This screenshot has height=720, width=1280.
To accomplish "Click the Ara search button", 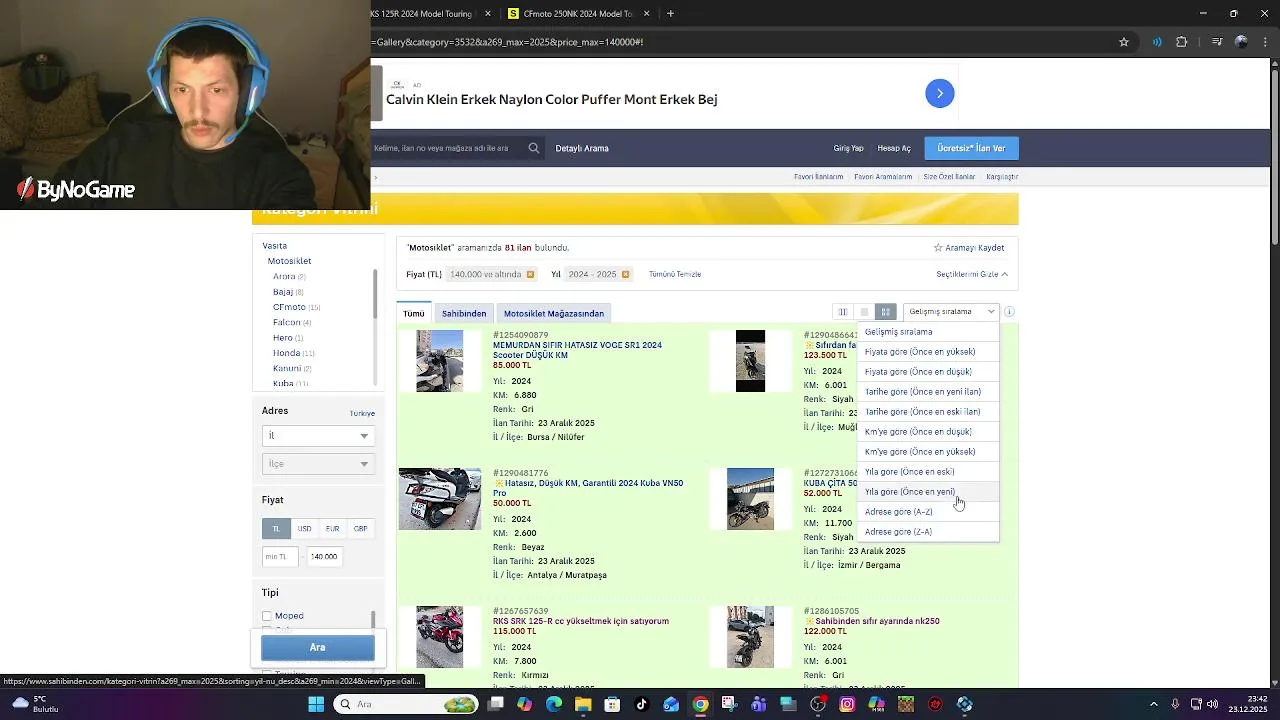I will 318,647.
